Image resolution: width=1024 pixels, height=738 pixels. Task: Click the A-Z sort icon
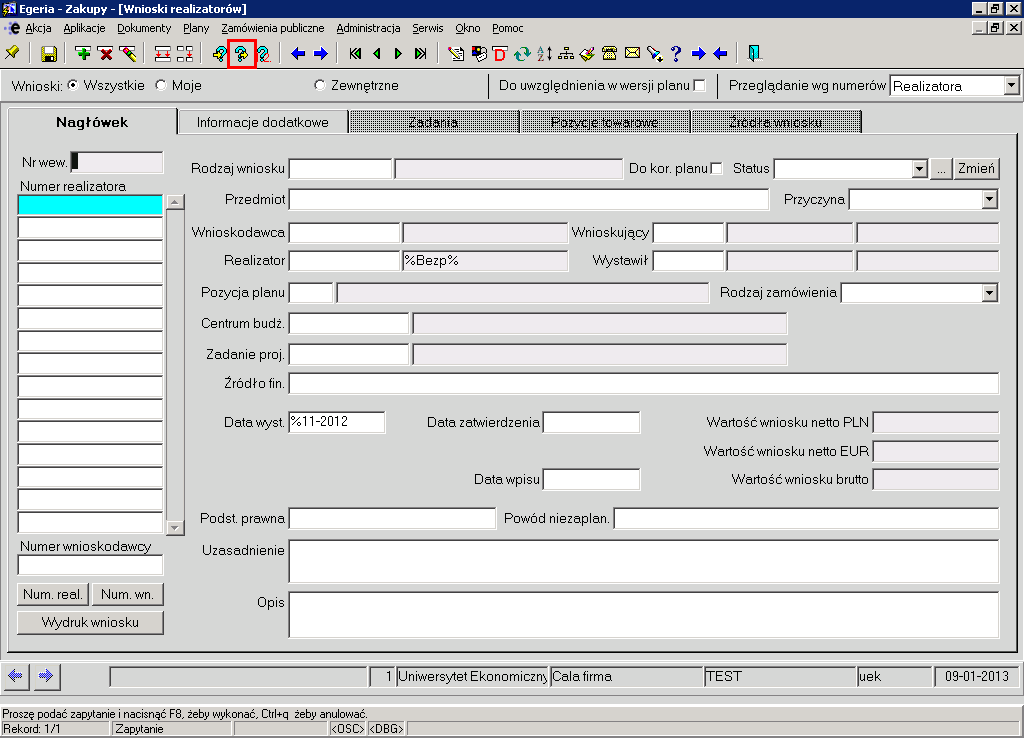point(544,54)
